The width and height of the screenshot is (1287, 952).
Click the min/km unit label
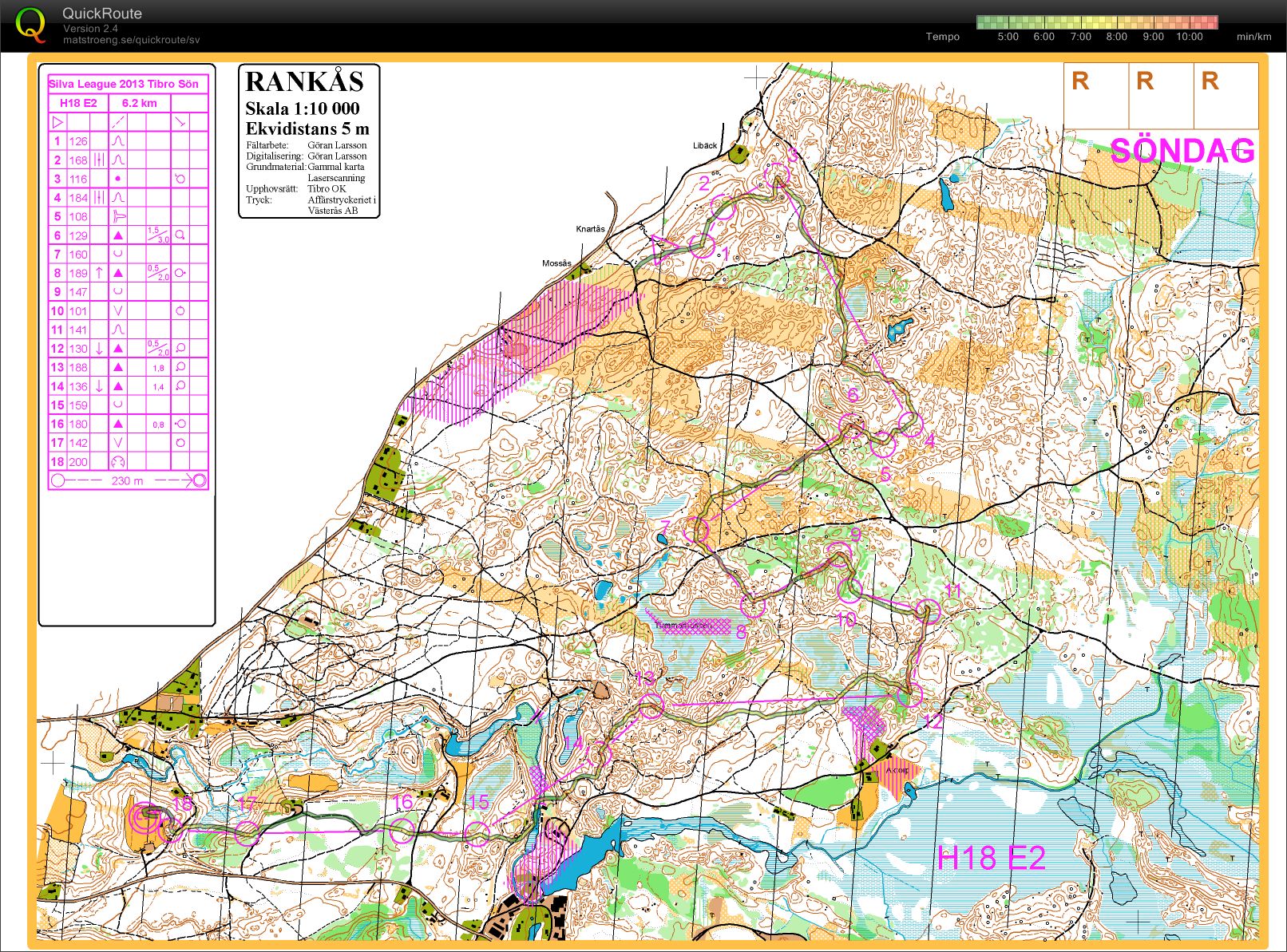[x=1253, y=37]
